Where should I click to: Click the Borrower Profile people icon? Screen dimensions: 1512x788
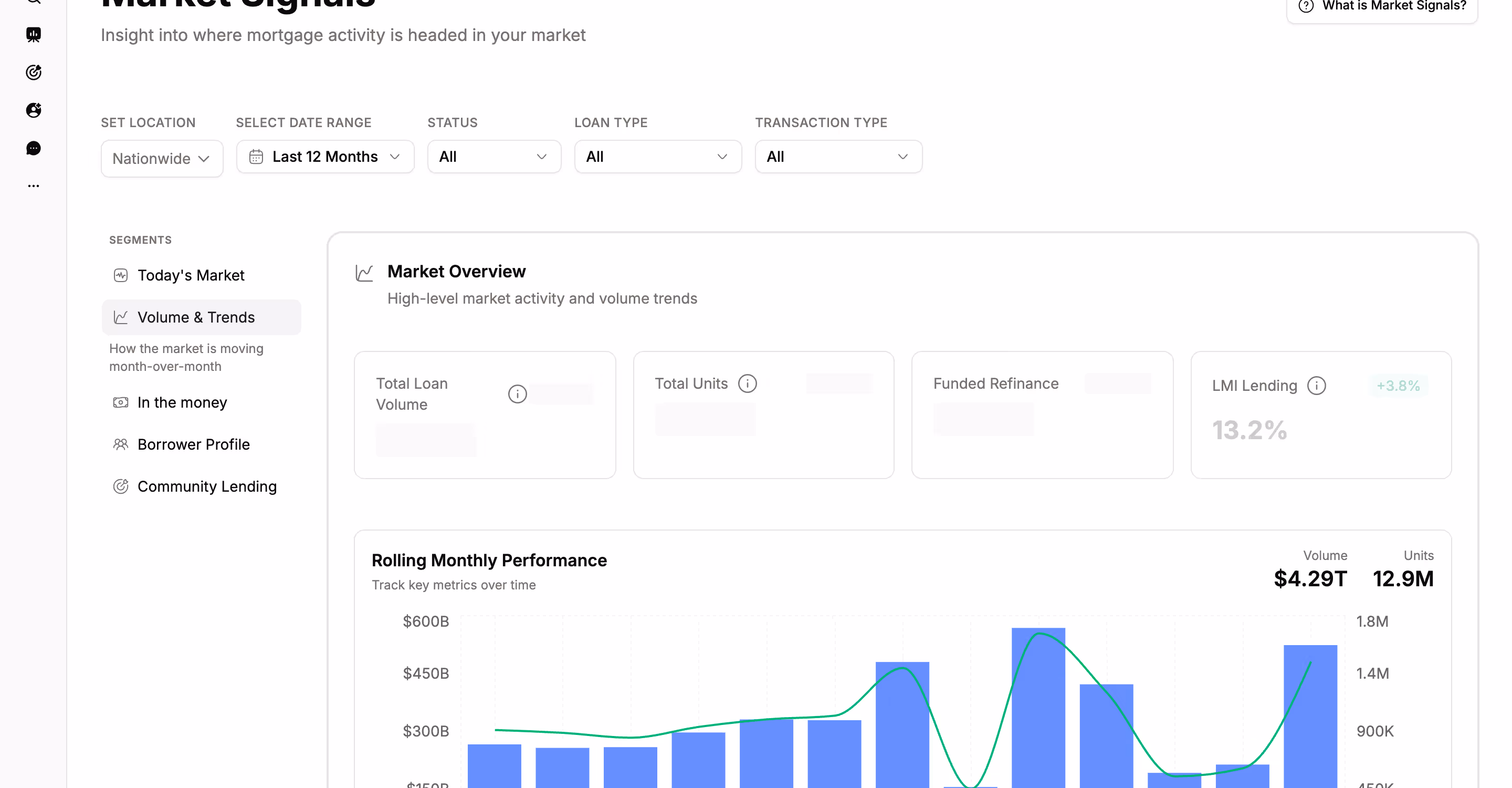pyautogui.click(x=120, y=444)
